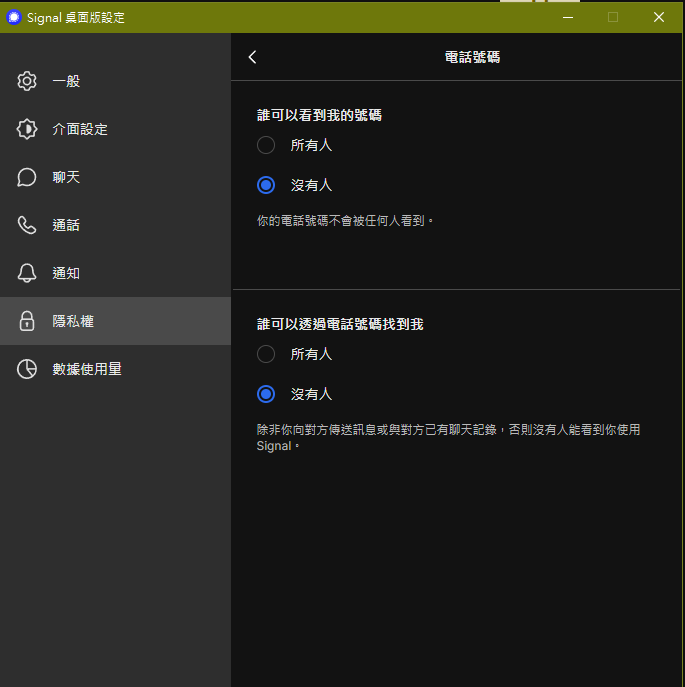The height and width of the screenshot is (687, 685).
Task: Close the Signal settings window
Action: [659, 17]
